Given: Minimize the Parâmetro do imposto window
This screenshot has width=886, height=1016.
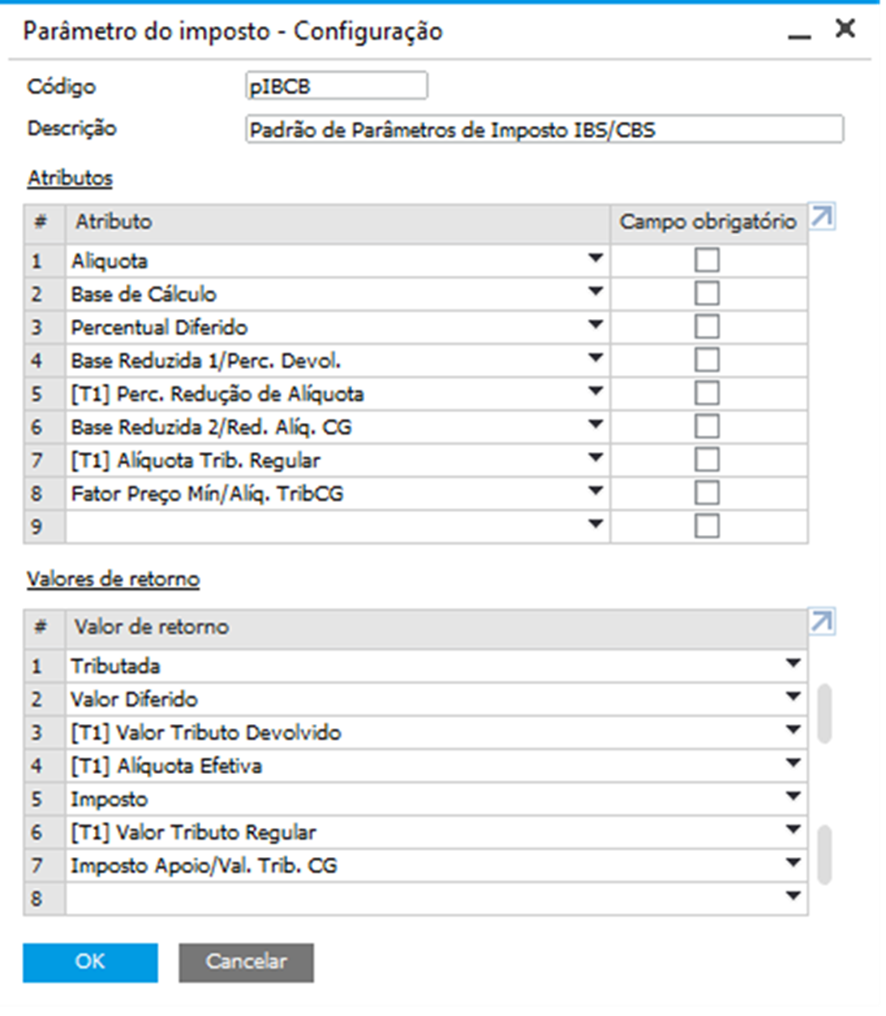Looking at the screenshot, I should pyautogui.click(x=798, y=33).
